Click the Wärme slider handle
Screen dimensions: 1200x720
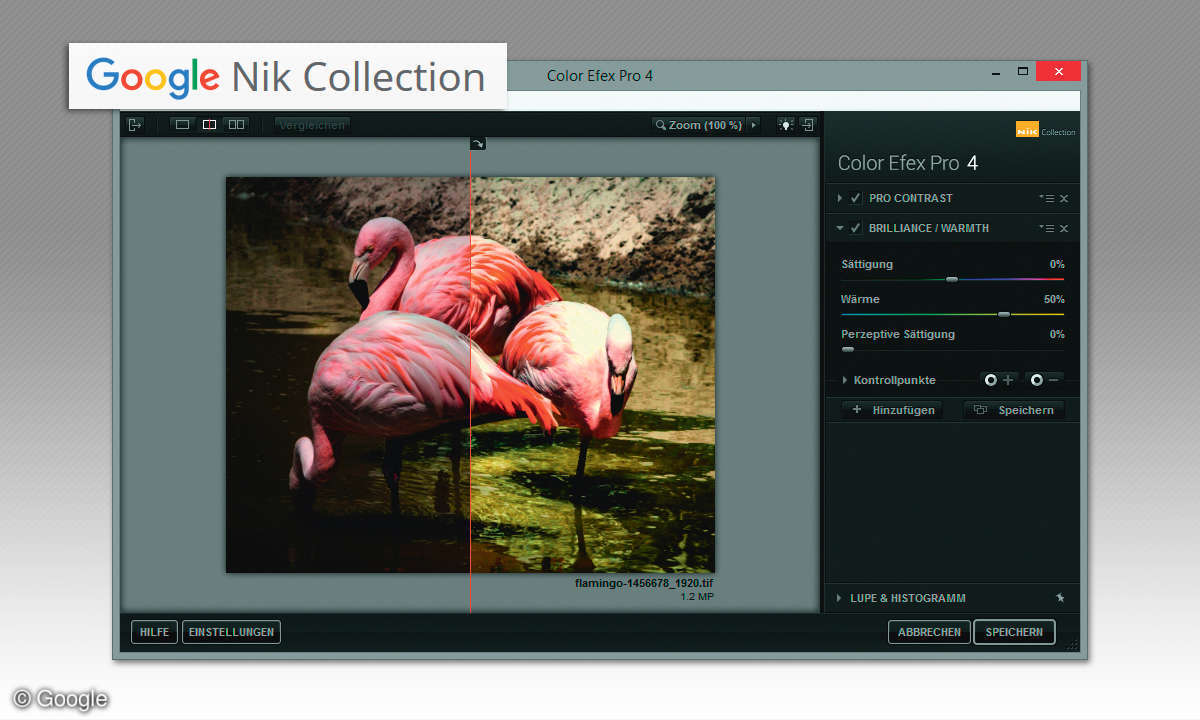1004,314
